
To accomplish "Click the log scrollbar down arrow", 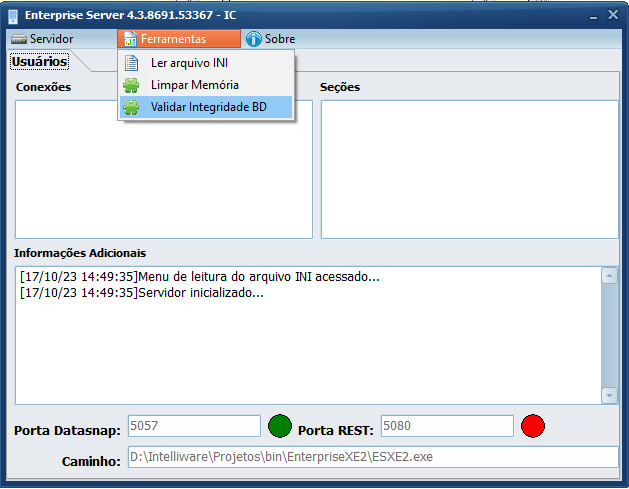I will (x=608, y=396).
